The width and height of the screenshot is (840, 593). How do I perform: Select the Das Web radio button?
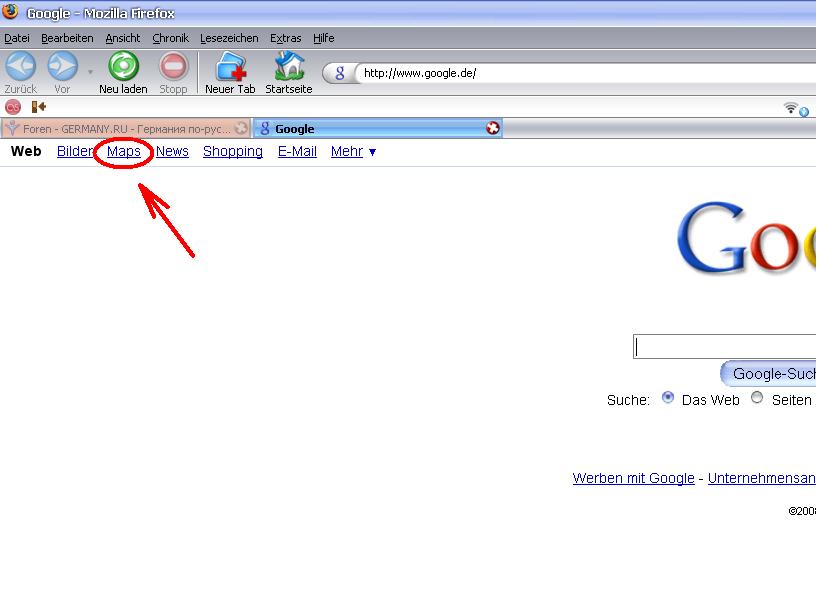coord(668,397)
